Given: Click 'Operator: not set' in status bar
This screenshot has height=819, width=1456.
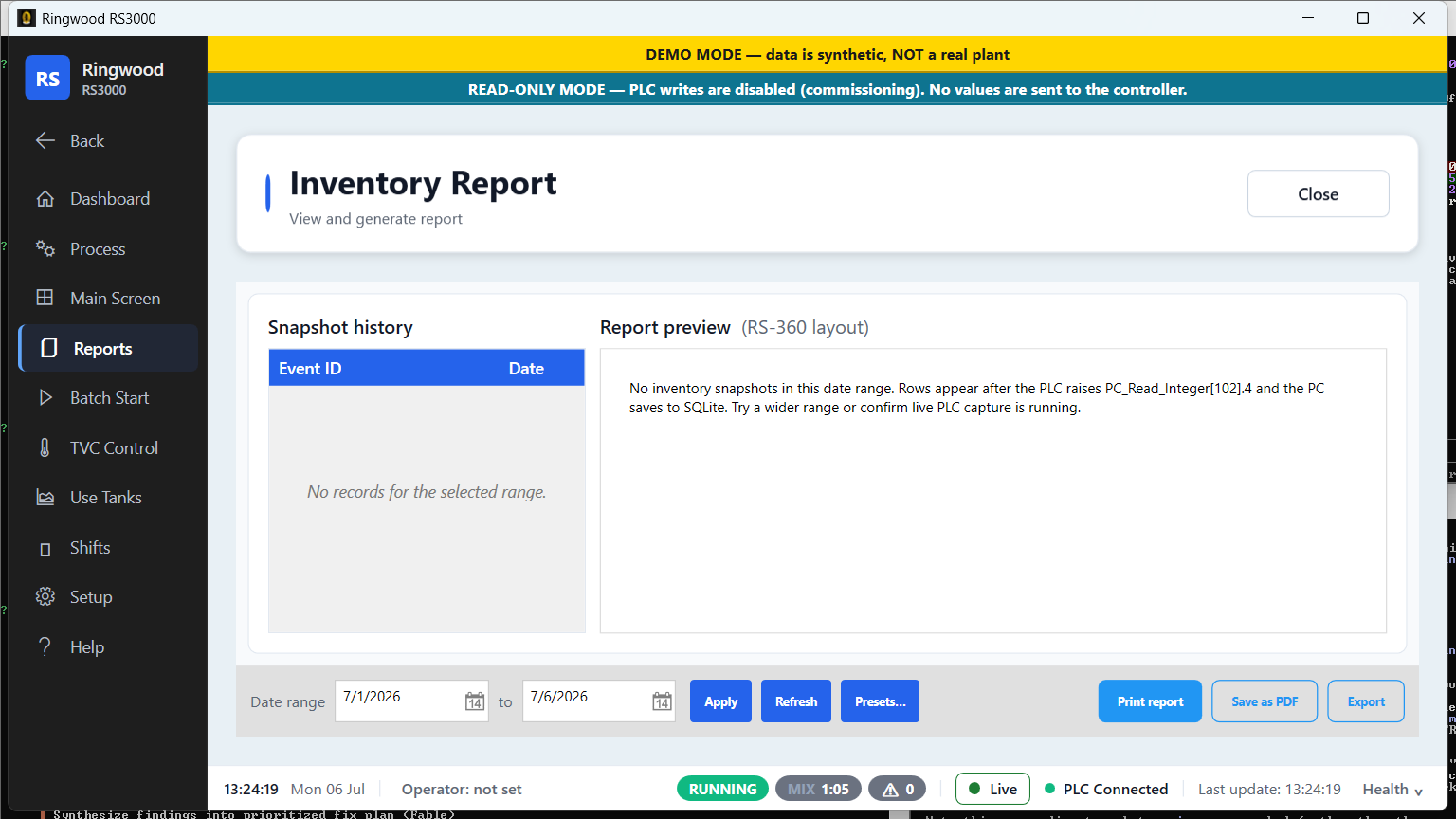Looking at the screenshot, I should (462, 789).
